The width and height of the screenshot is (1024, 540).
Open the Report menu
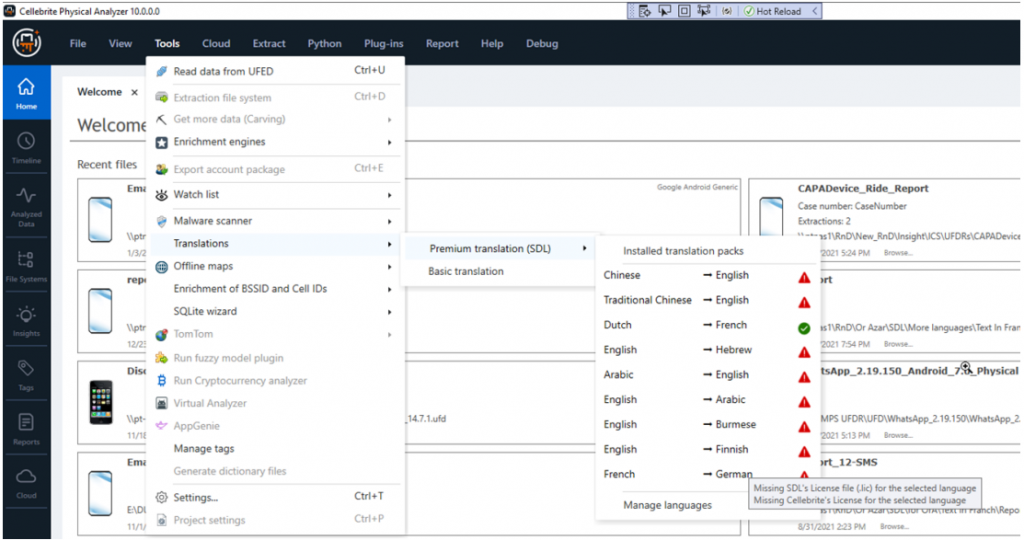(442, 44)
